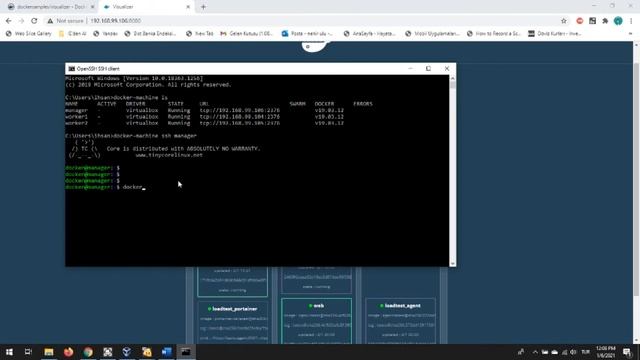Click www.tinycorelinux.net text in terminal

[x=169, y=155]
